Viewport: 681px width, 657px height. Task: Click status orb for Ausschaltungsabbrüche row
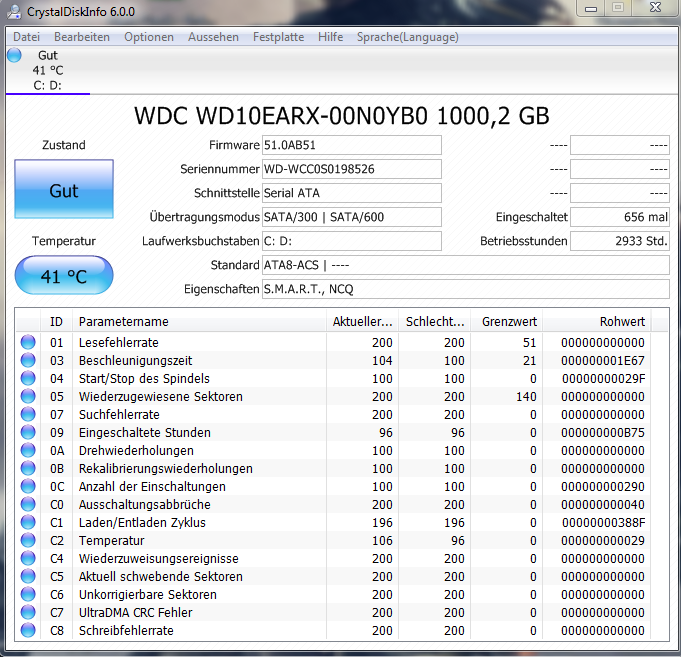pos(28,504)
